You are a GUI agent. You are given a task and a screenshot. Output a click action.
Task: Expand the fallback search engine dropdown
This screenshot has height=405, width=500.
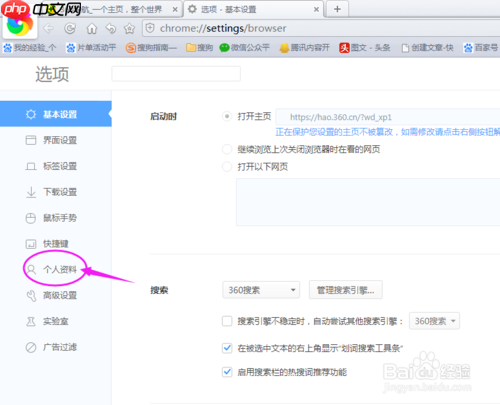[434, 321]
